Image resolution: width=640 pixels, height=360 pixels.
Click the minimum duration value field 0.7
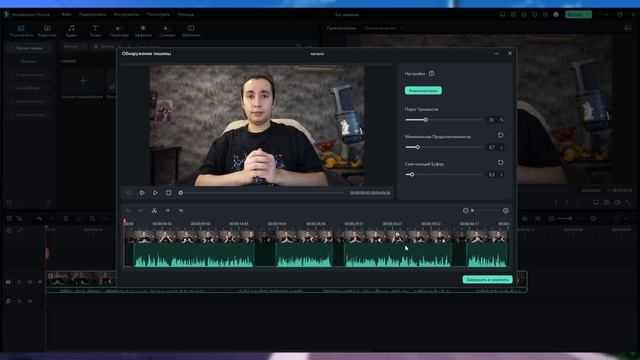click(491, 147)
